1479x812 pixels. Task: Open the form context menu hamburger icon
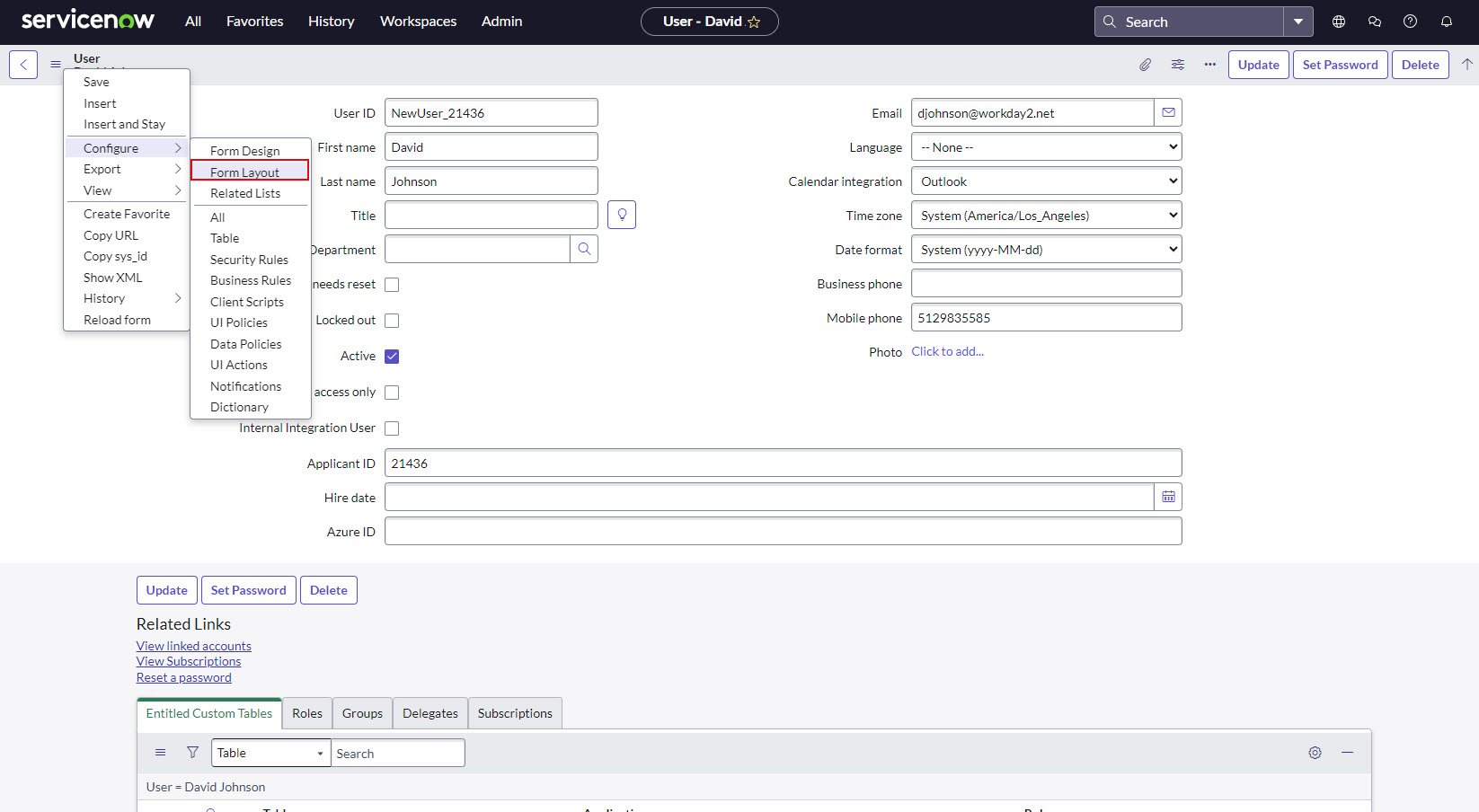tap(56, 65)
